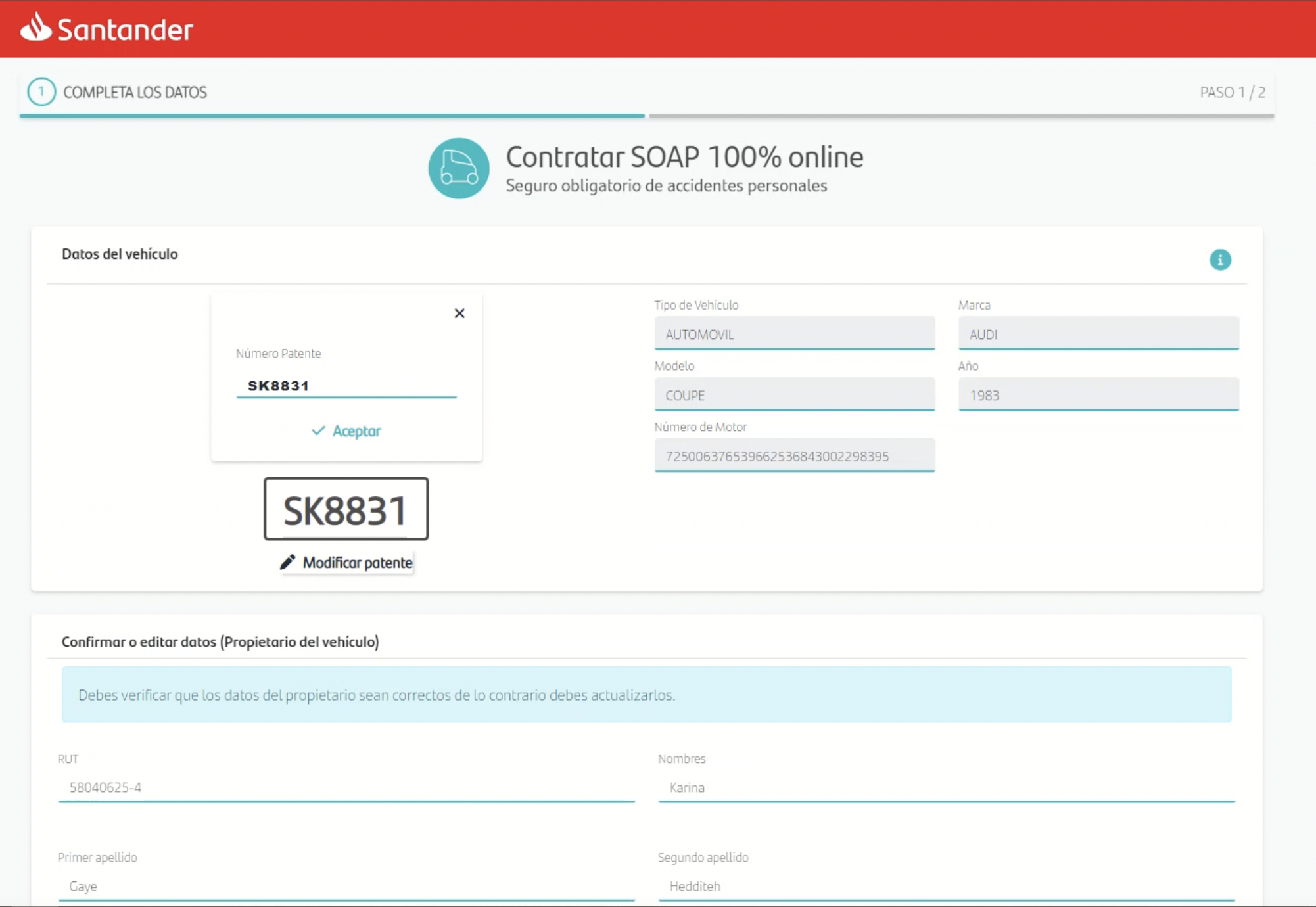
Task: Click the step 1 circle icon
Action: [x=41, y=92]
